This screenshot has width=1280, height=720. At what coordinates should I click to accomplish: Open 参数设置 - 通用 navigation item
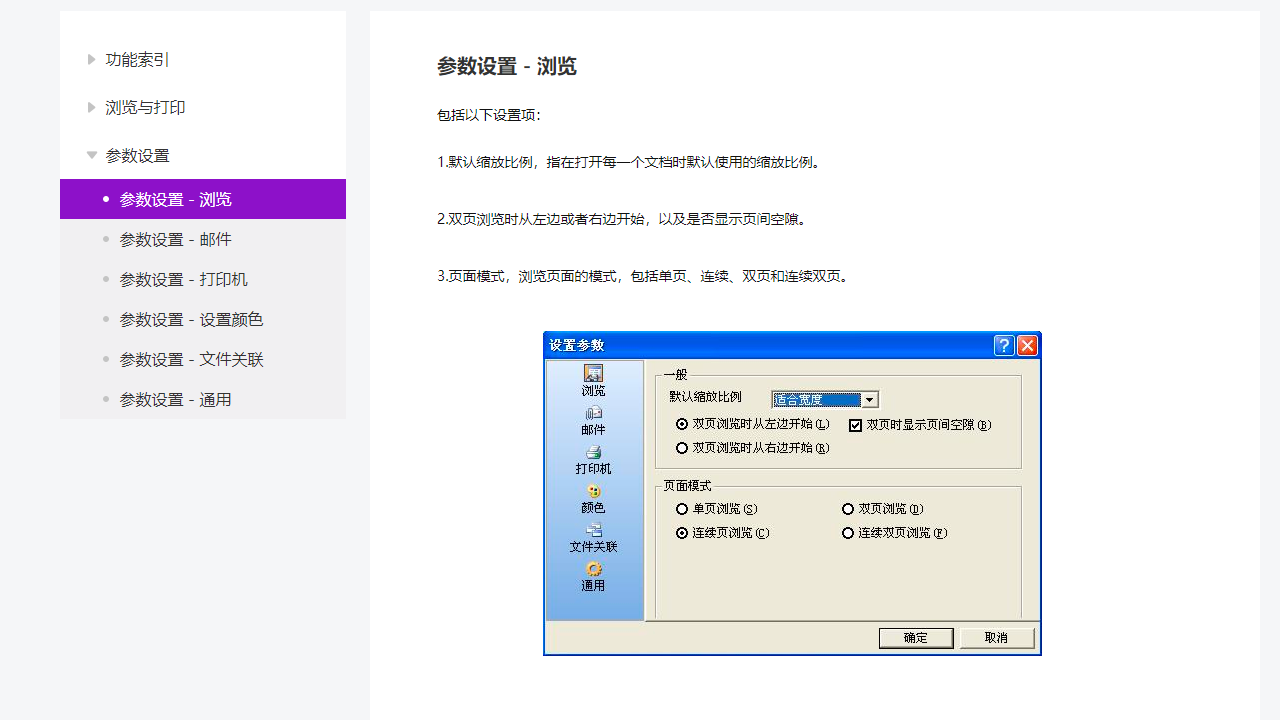click(x=175, y=399)
